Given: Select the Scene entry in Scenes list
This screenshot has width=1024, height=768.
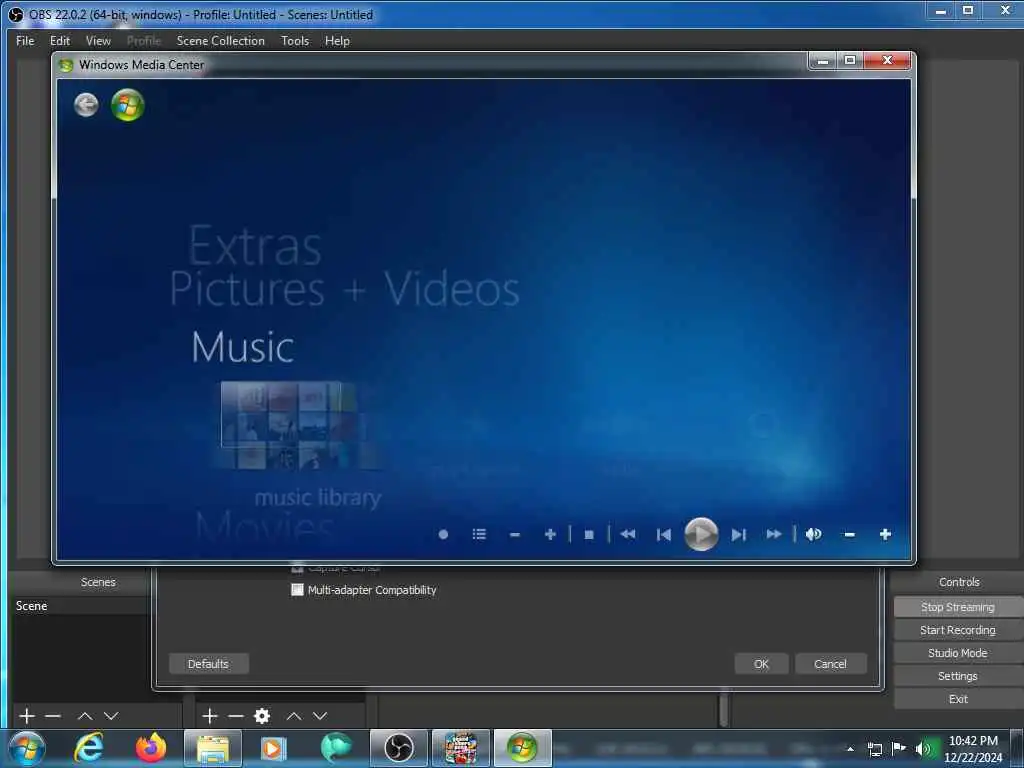Looking at the screenshot, I should (80, 606).
